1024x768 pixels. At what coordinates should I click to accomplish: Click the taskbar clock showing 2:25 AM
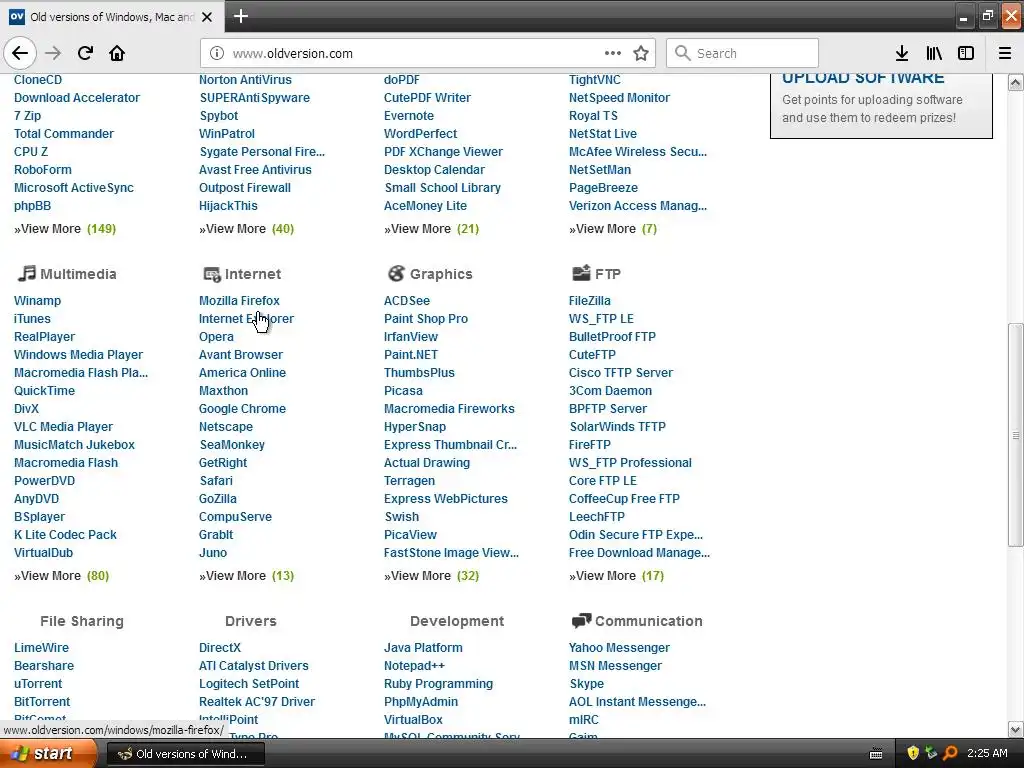987,754
